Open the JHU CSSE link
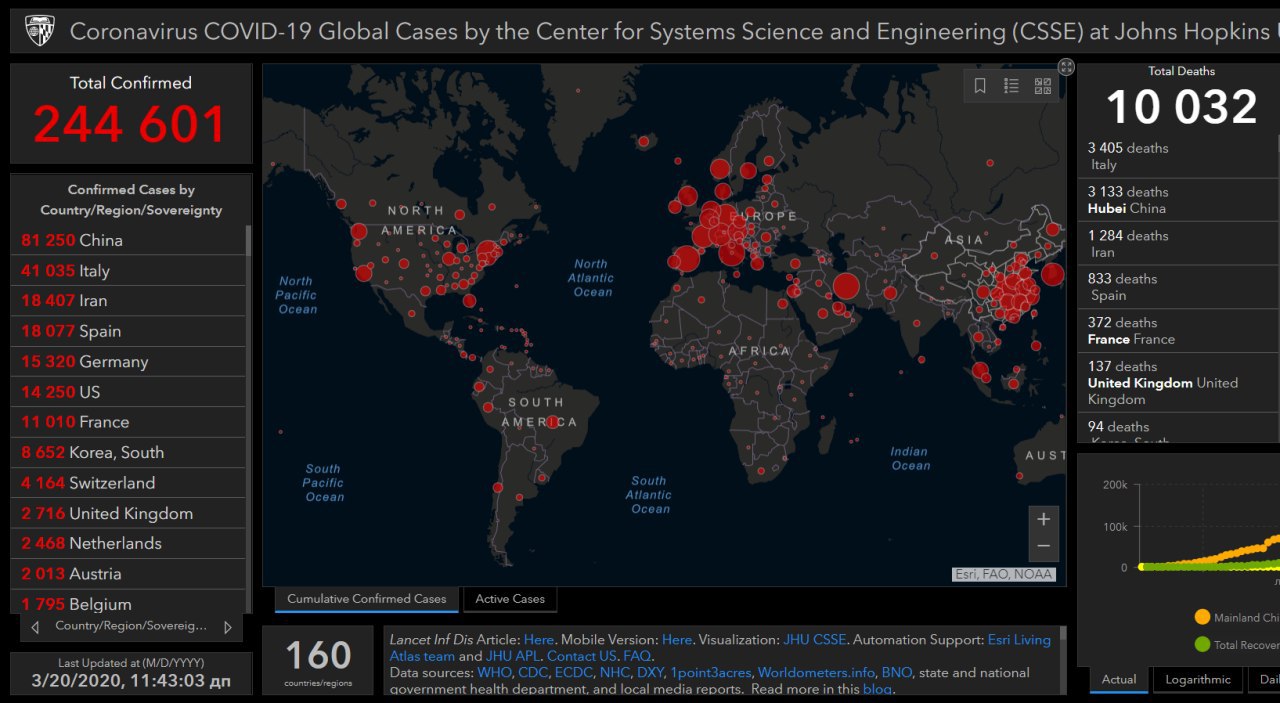Screen dimensions: 1280x703 click(815, 640)
